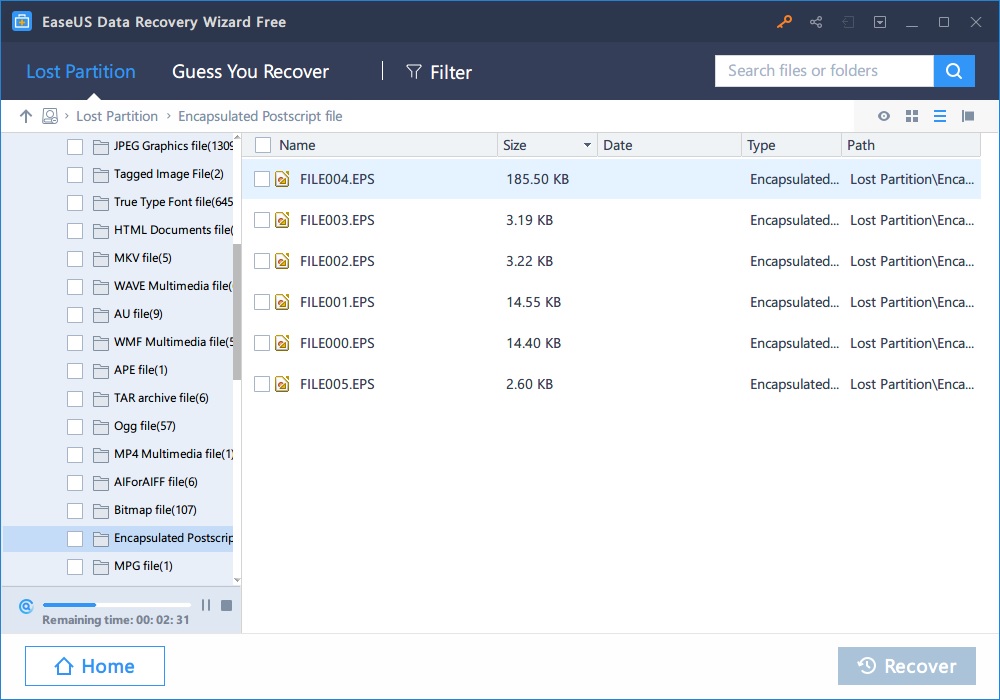Open the title bar dropdown menu icon
The width and height of the screenshot is (1000, 700).
(879, 22)
